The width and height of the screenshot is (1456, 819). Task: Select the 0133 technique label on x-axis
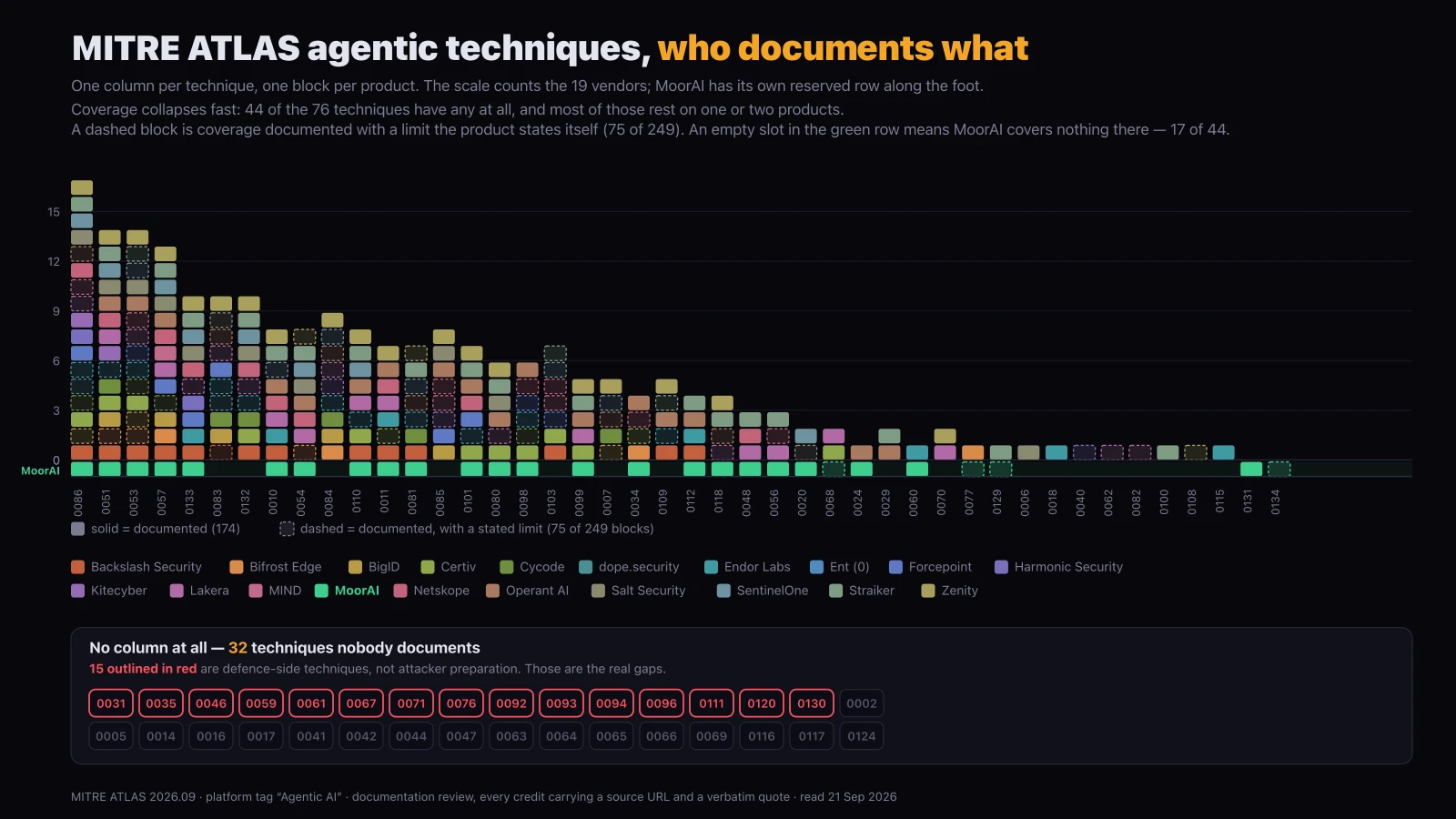(x=189, y=502)
